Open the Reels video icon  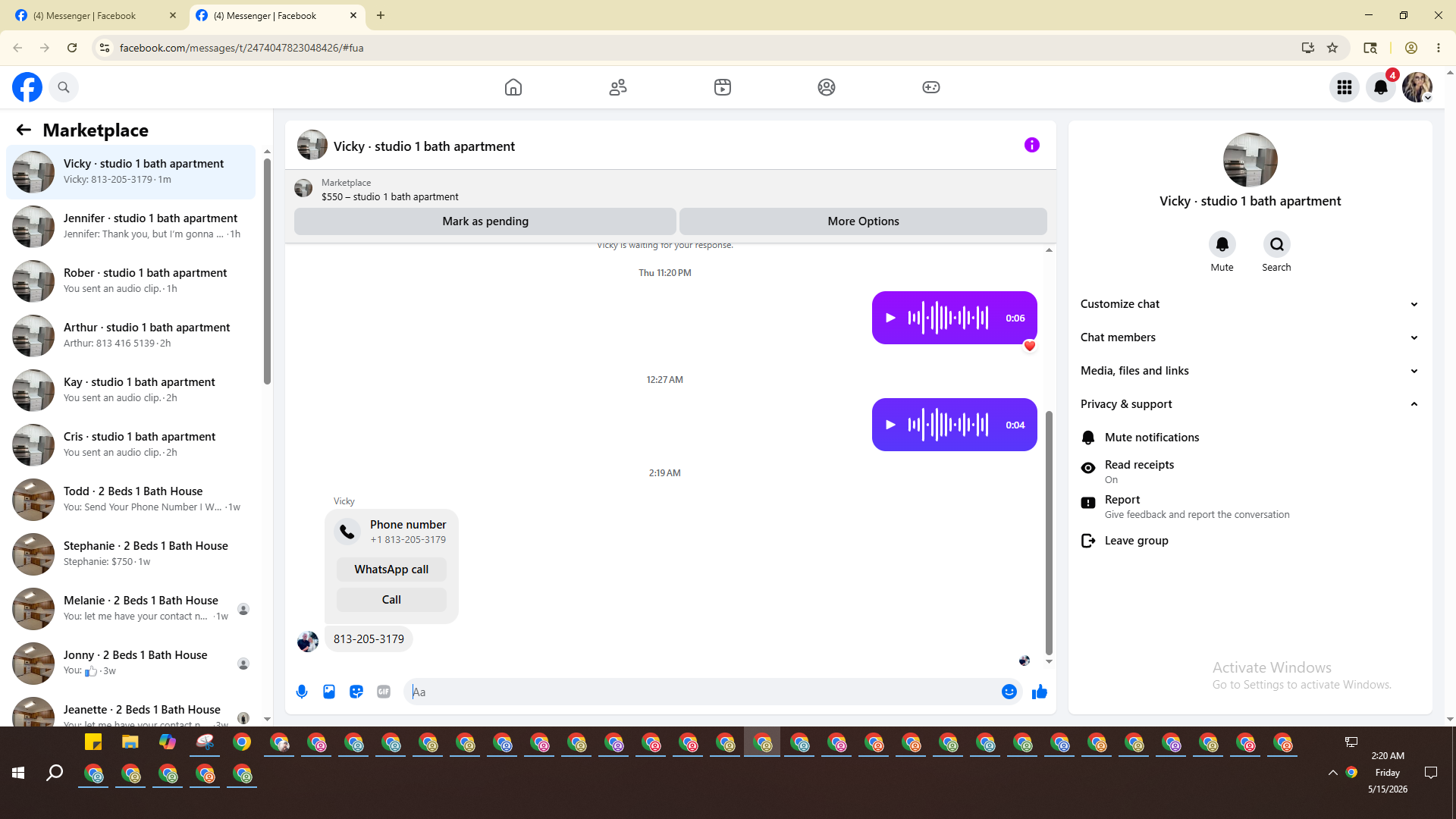723,87
